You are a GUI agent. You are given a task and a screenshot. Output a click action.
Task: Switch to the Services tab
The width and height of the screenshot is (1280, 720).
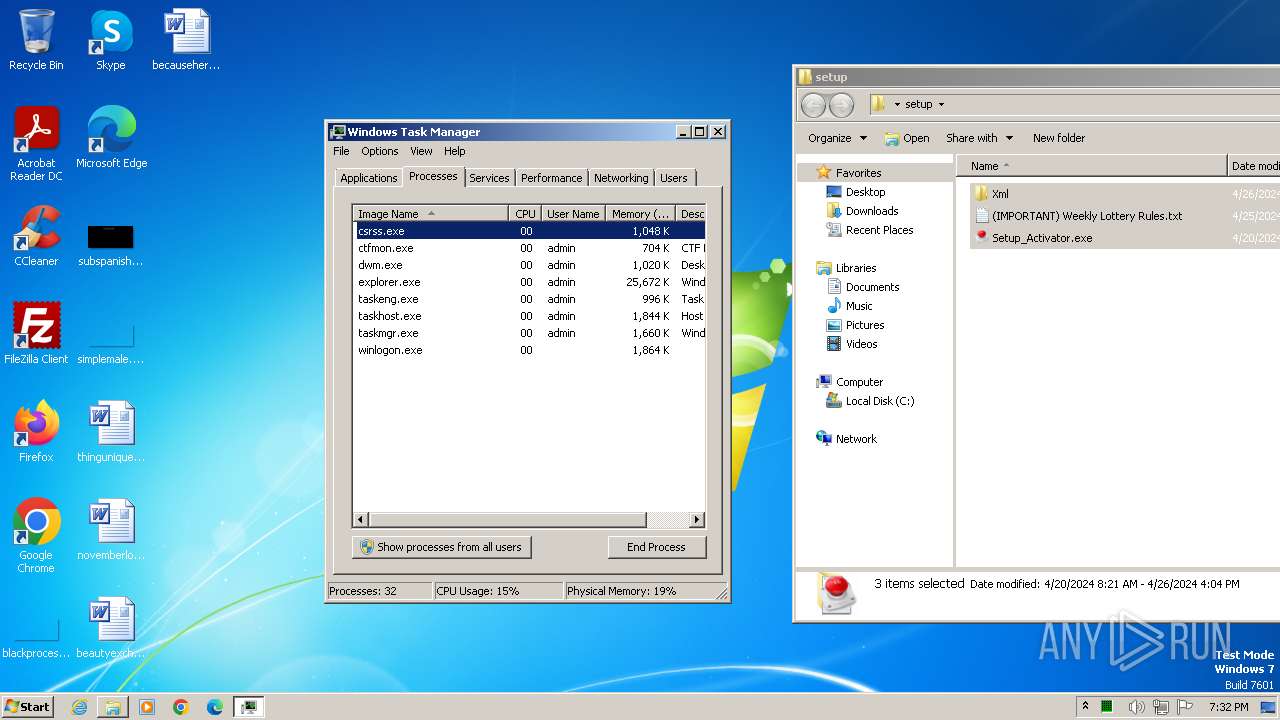(x=489, y=178)
